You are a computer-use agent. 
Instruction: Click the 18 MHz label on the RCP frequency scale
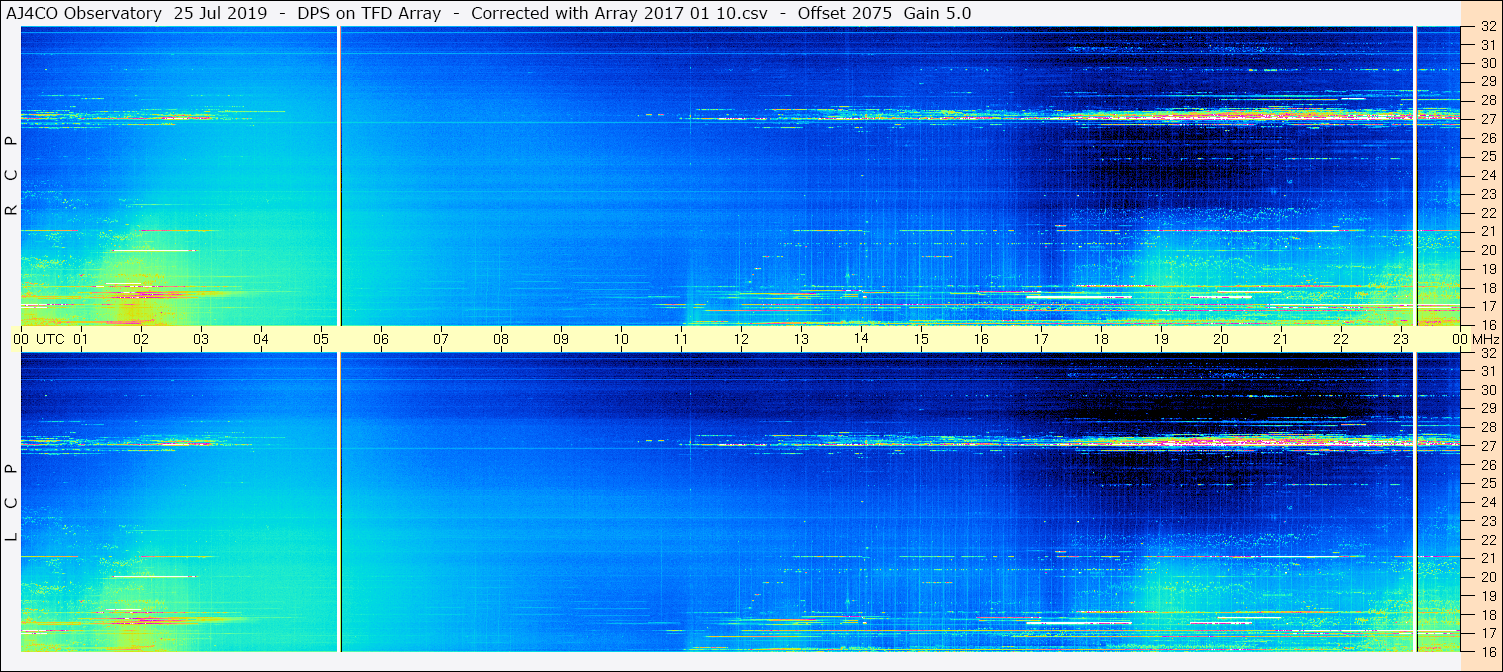[x=1488, y=287]
